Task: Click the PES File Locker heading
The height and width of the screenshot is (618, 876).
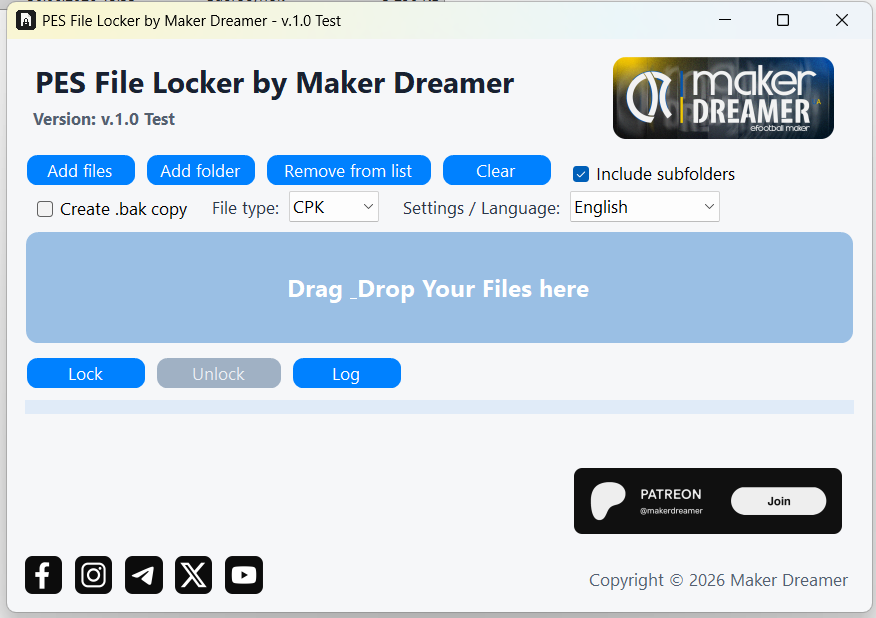Action: 274,83
